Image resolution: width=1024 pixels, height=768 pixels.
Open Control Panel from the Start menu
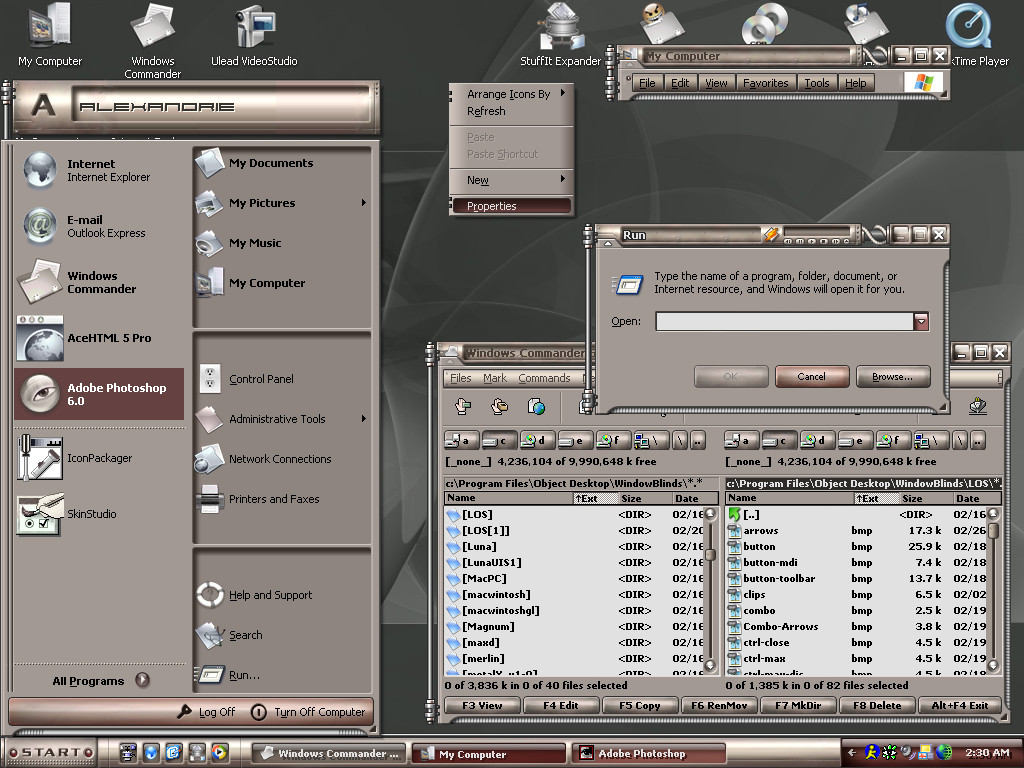[x=281, y=379]
